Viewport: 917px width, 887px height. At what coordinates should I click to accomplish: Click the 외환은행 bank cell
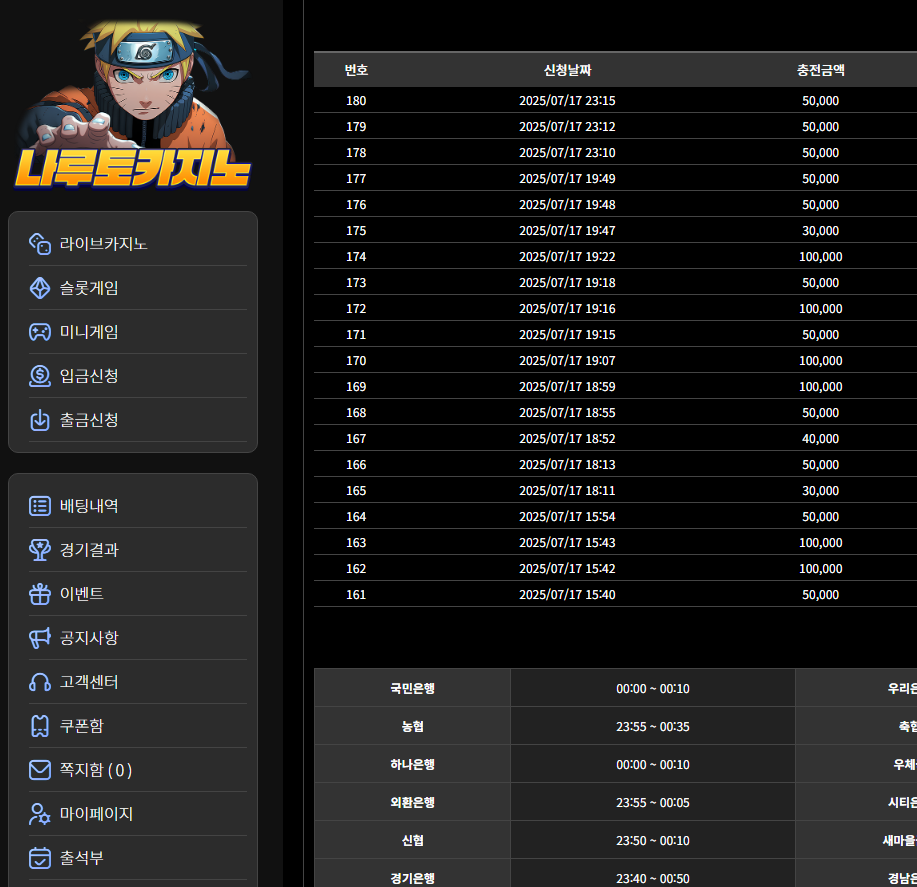pos(412,802)
